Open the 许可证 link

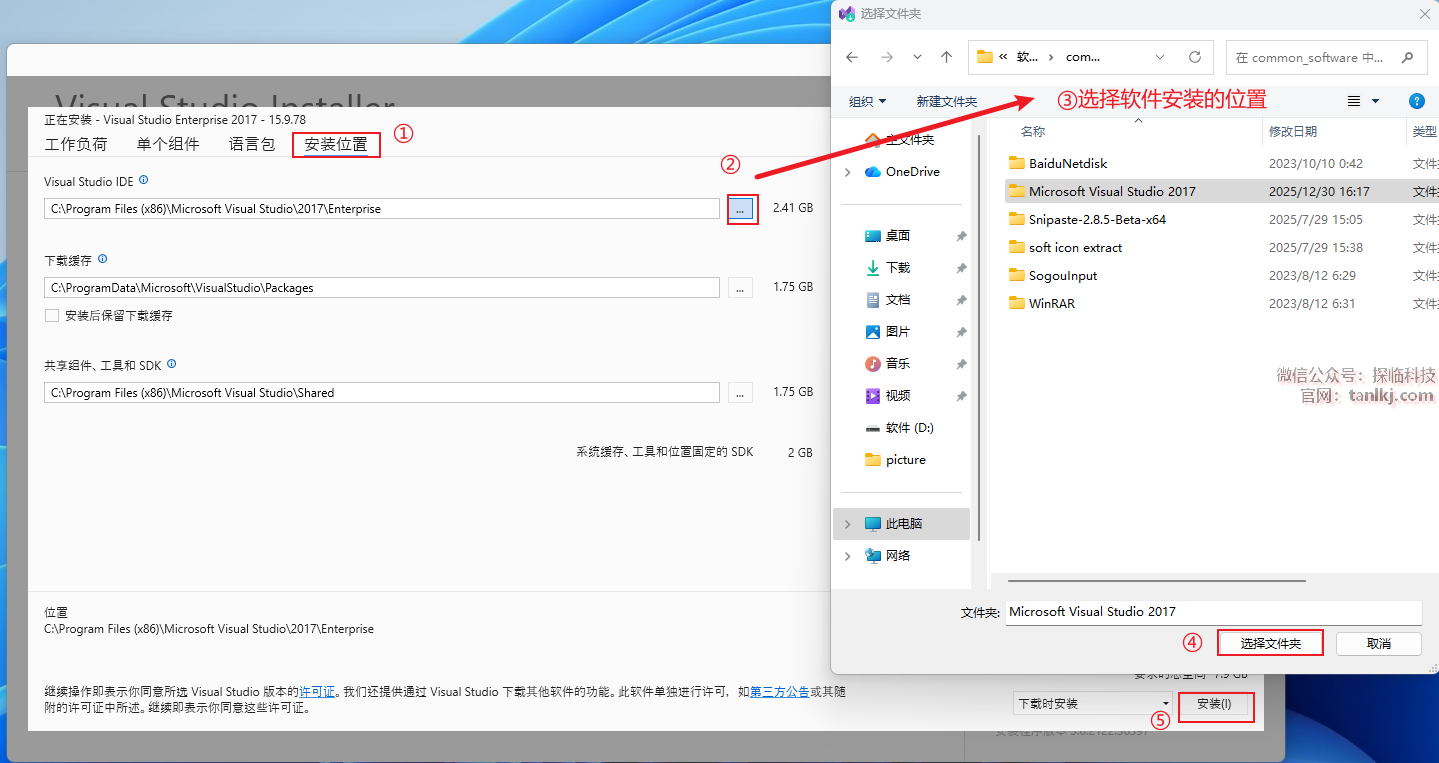pyautogui.click(x=317, y=691)
